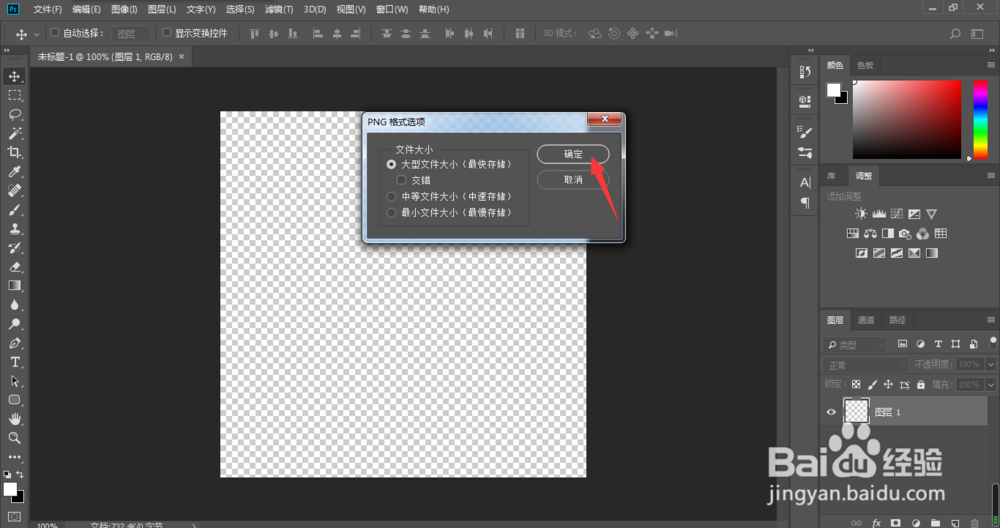This screenshot has height=528, width=1000.
Task: Open the layer filter type (类型) dropdown
Action: (x=855, y=344)
